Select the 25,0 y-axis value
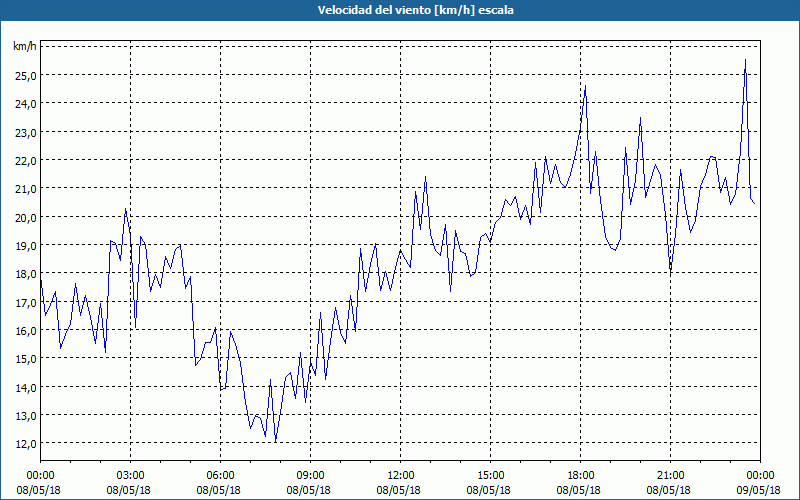Image resolution: width=800 pixels, height=500 pixels. (25, 75)
